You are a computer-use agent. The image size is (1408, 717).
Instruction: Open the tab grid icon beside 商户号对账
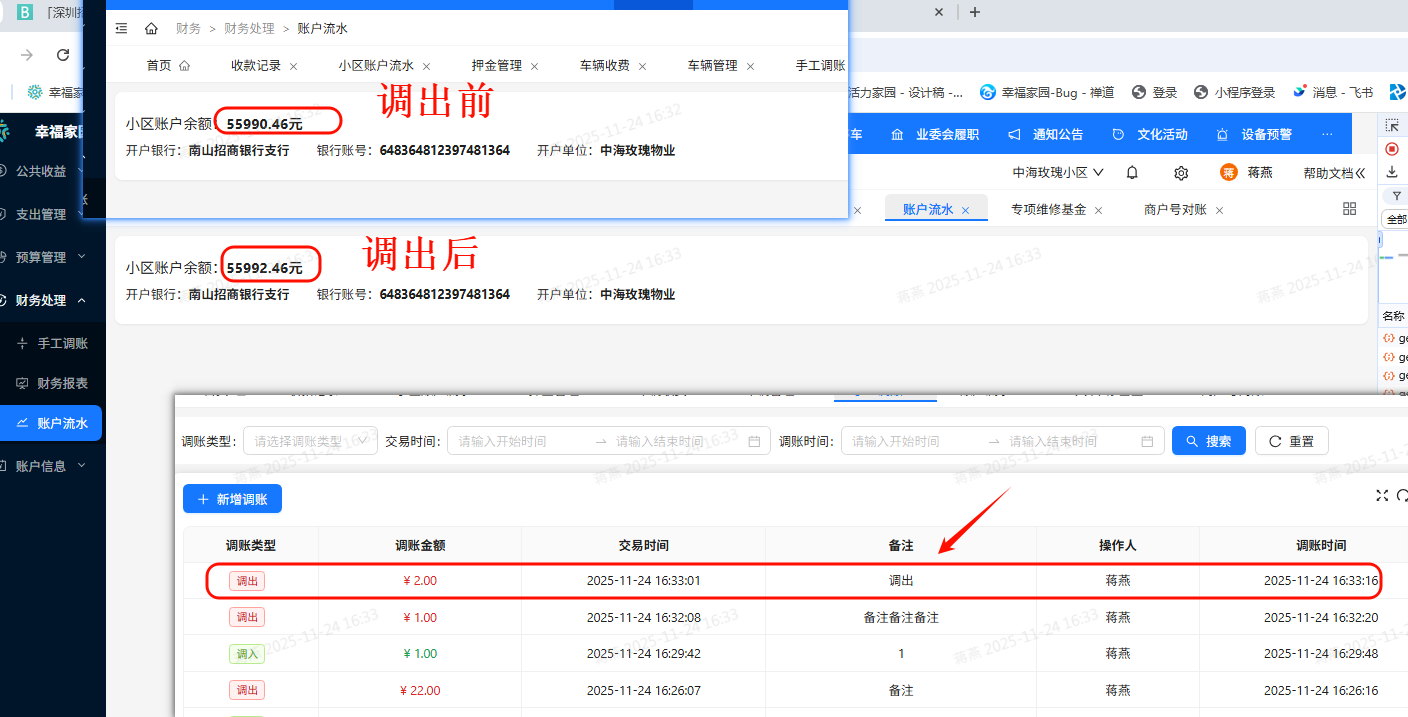click(x=1349, y=209)
